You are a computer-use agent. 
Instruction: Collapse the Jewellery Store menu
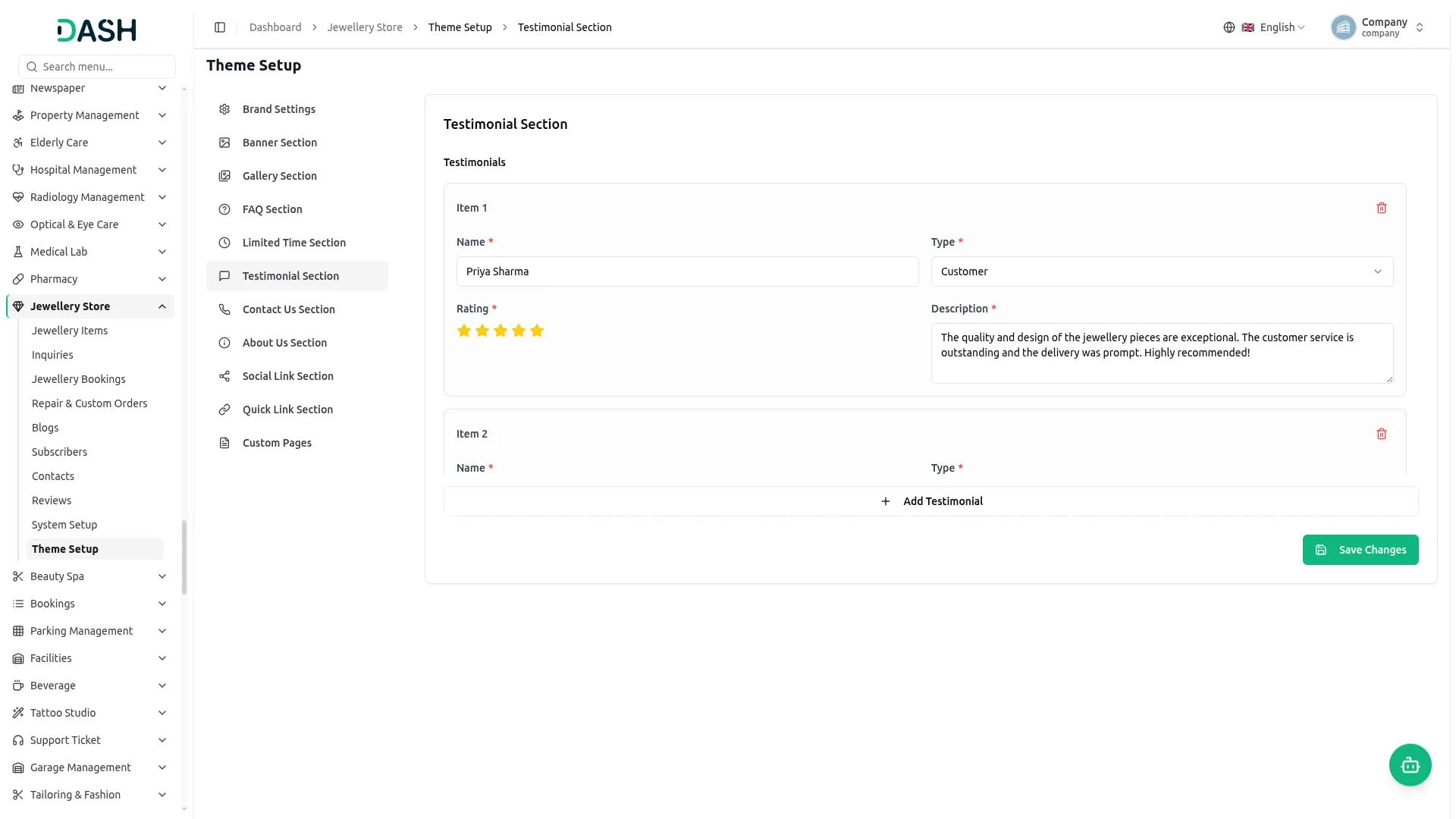coord(162,306)
